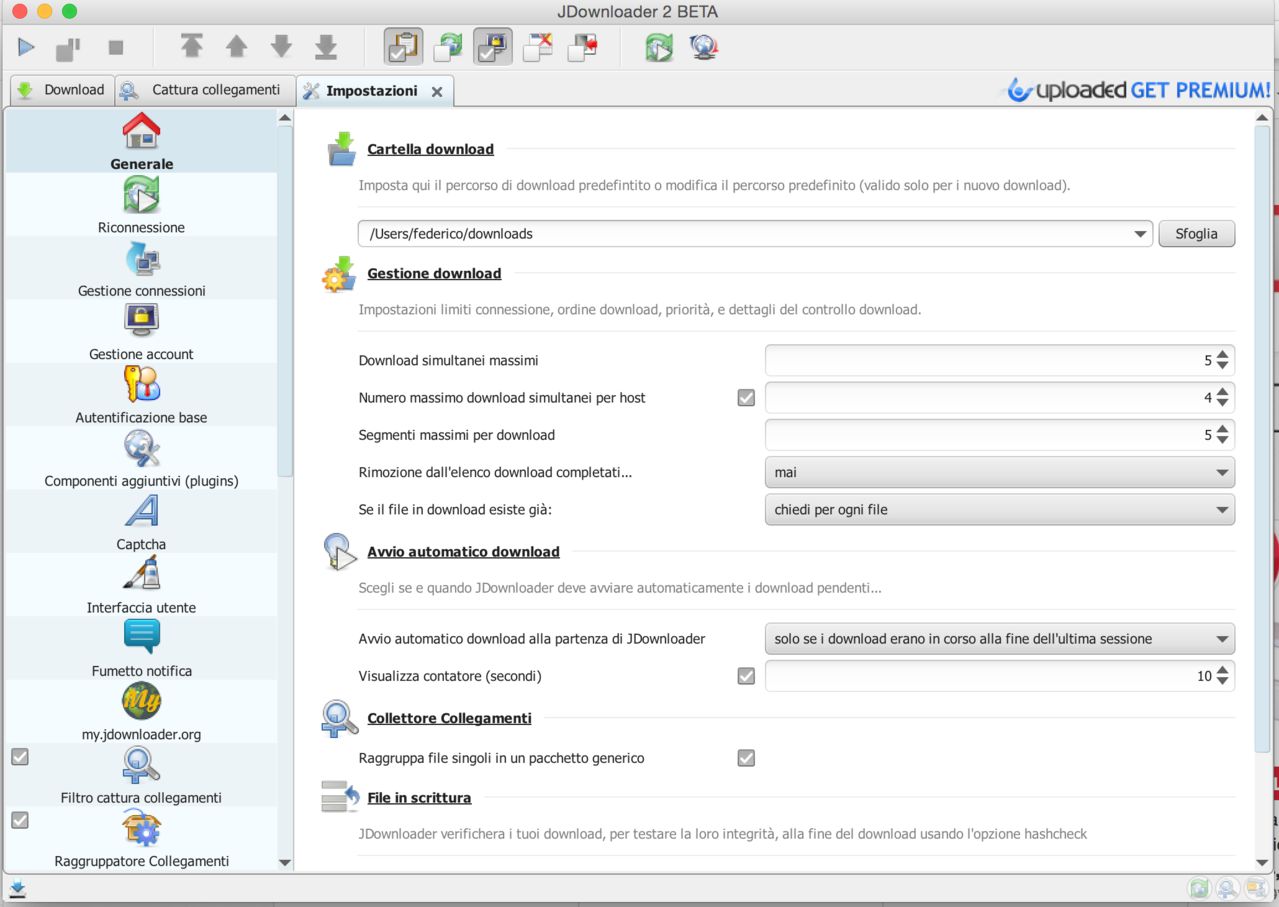Click the toolbar icon with the red arrow

click(583, 46)
